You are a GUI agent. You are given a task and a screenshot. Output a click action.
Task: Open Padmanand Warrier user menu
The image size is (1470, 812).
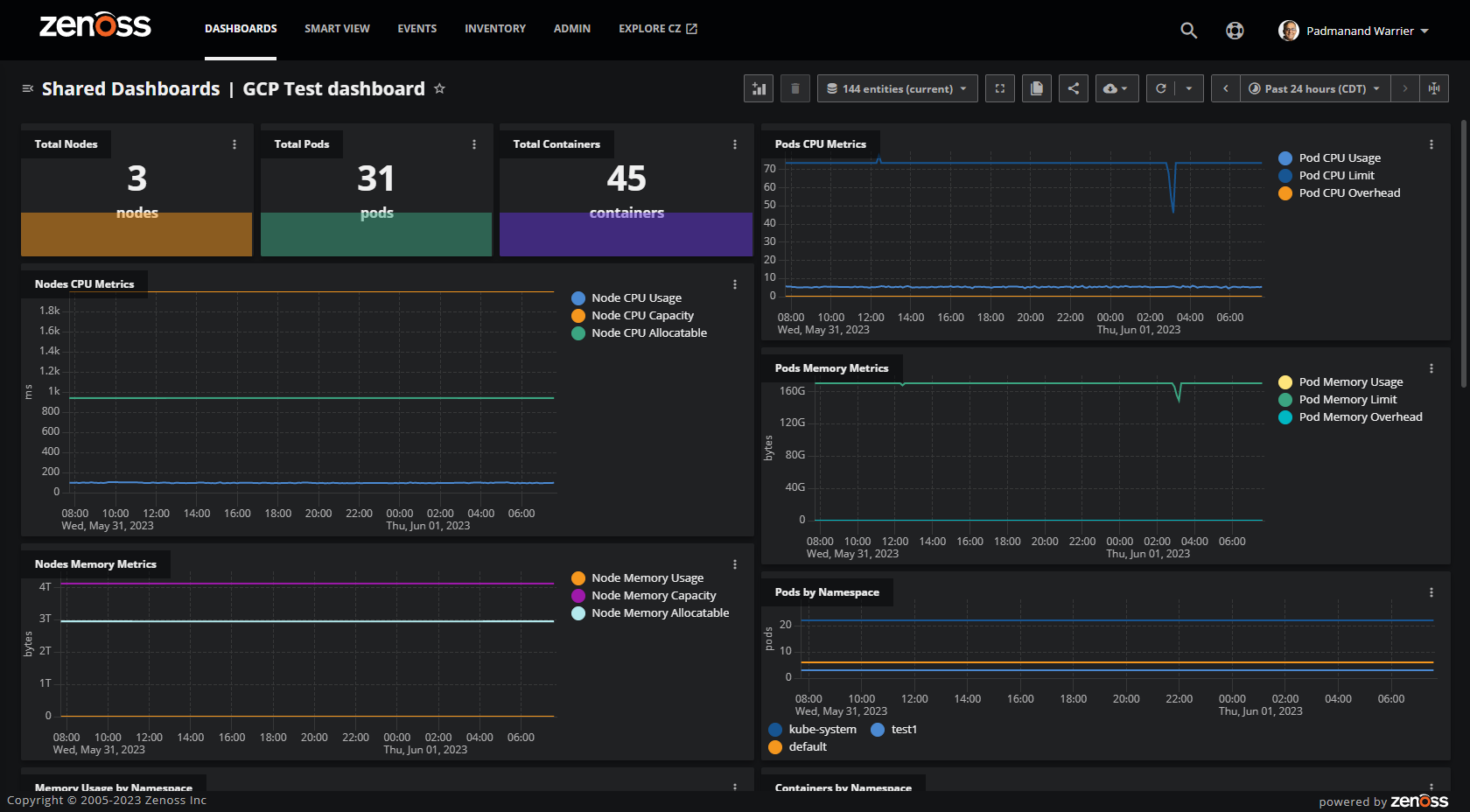[x=1354, y=31]
